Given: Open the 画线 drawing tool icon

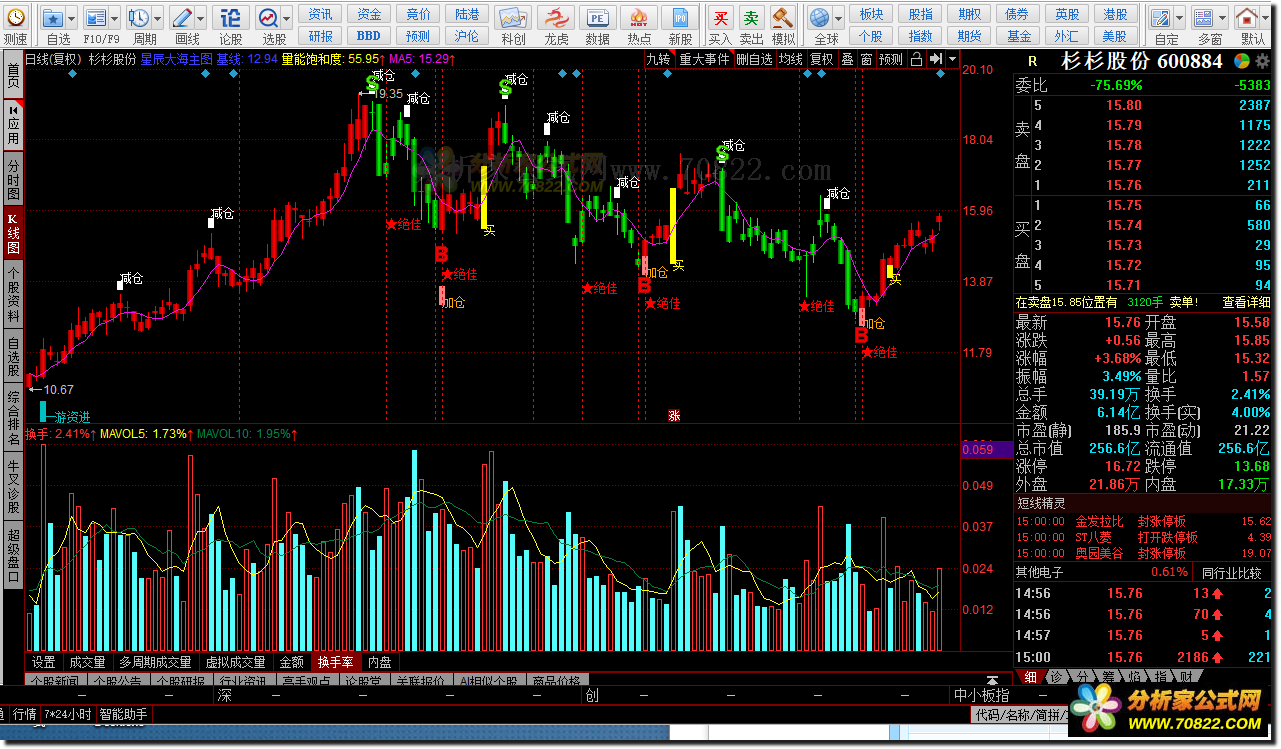Looking at the screenshot, I should [181, 18].
